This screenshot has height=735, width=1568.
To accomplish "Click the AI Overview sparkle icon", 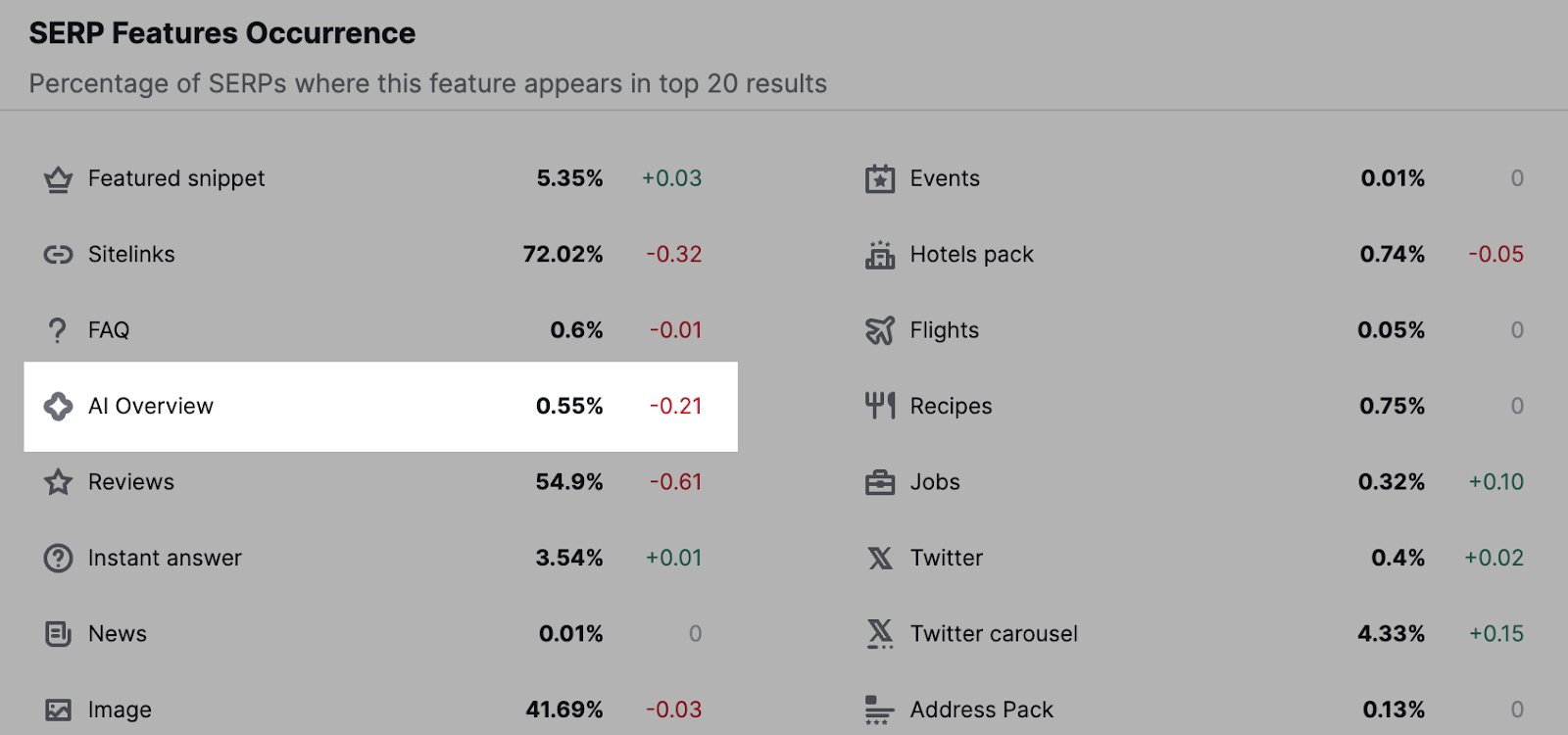I will pyautogui.click(x=58, y=406).
